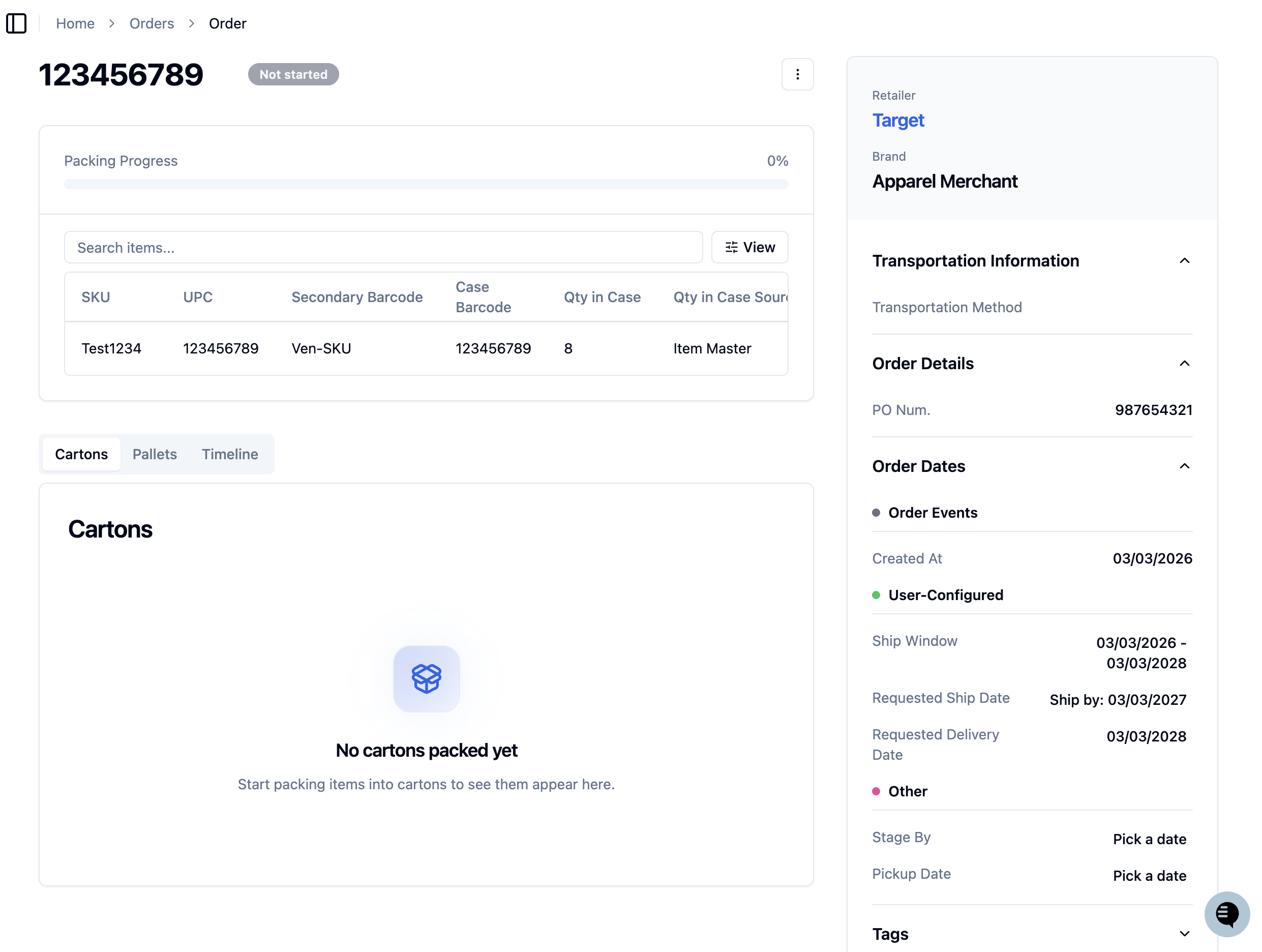Collapse the Order Details section

click(x=1184, y=364)
